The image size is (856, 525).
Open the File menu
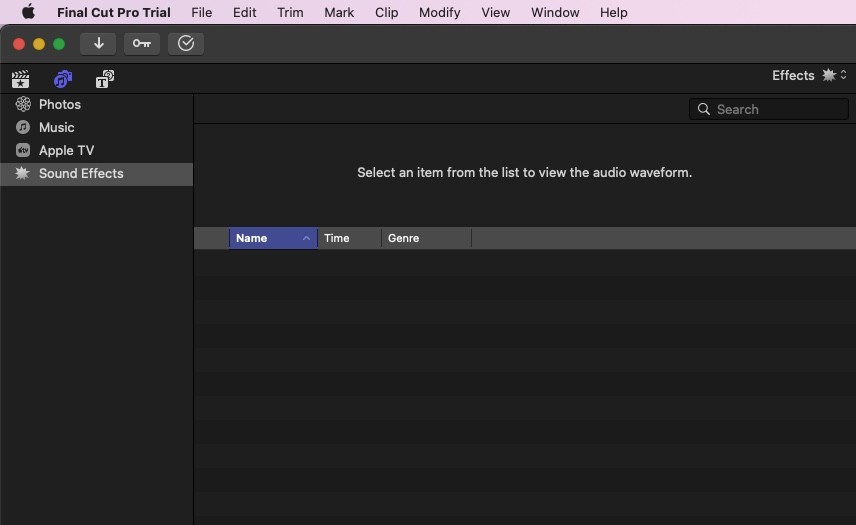click(x=201, y=12)
